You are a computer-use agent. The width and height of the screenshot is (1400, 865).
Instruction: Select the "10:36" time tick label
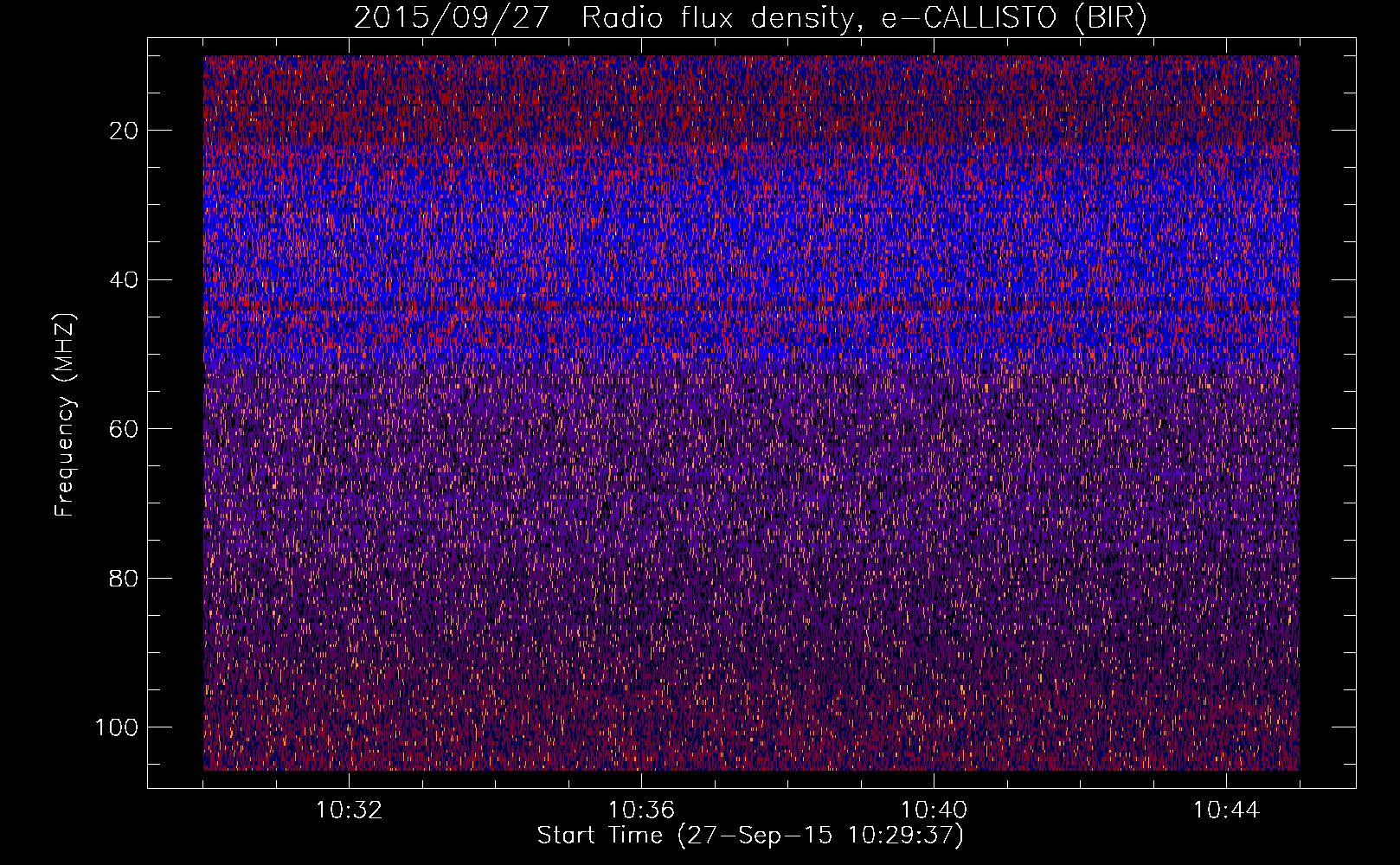point(641,811)
